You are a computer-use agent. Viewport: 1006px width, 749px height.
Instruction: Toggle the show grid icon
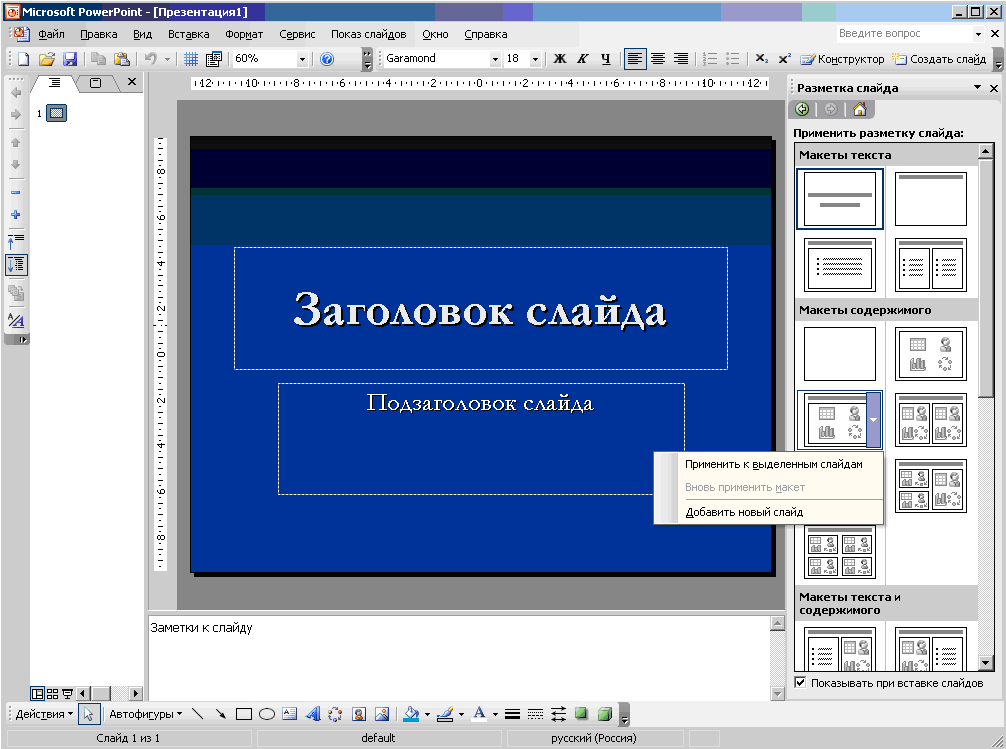tap(191, 59)
